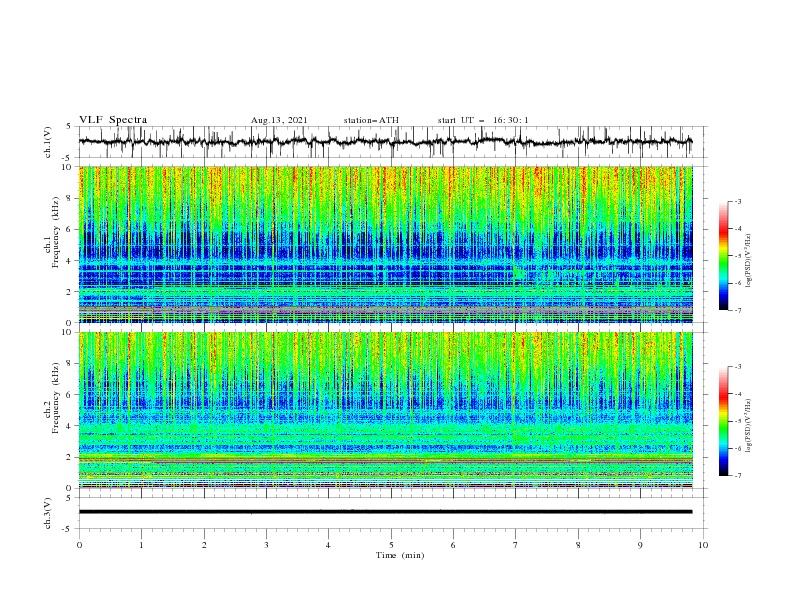Click the ch.1 voltage waveform trace
The height and width of the screenshot is (612, 792).
(385, 142)
